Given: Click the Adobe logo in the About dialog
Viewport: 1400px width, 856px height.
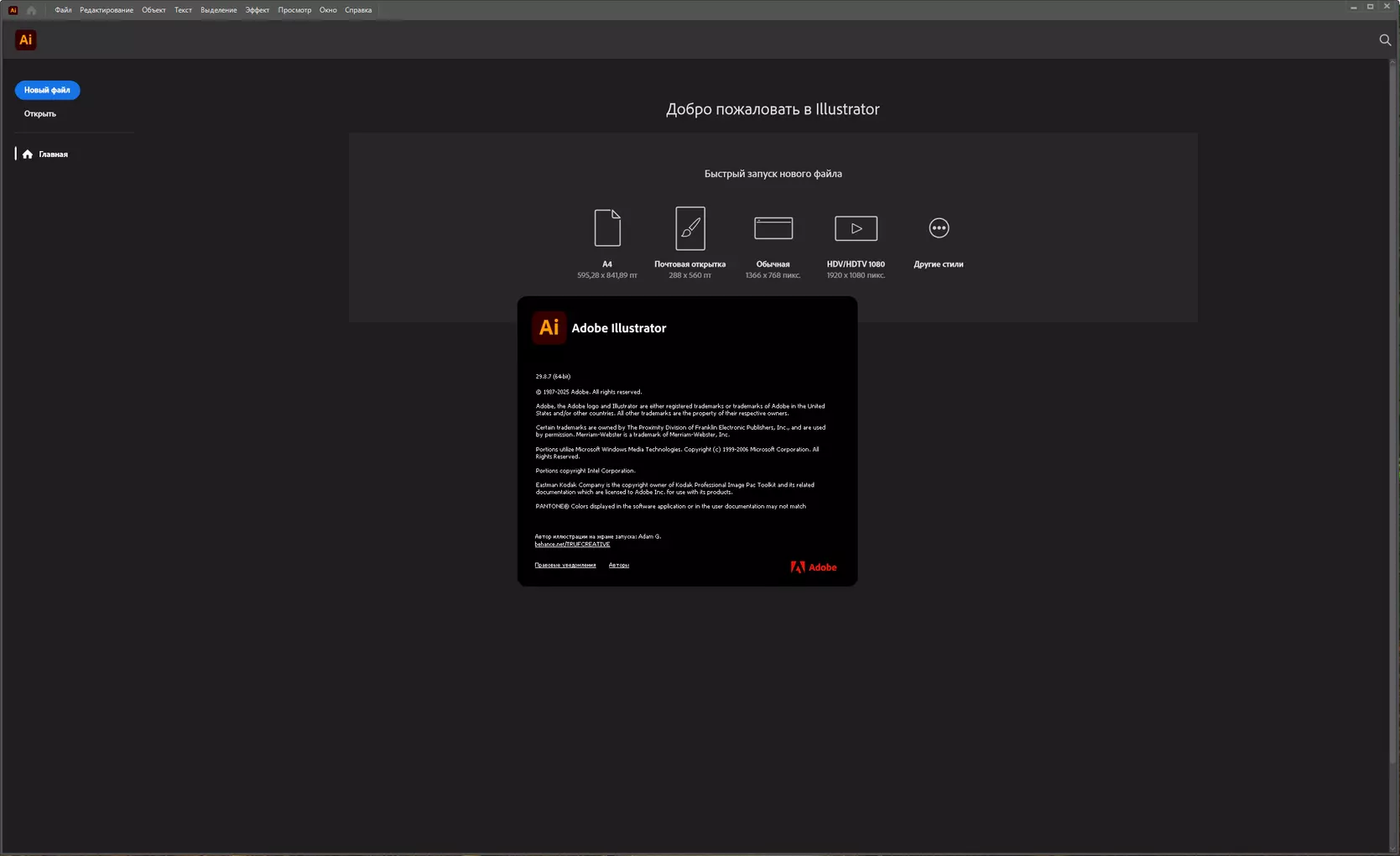Looking at the screenshot, I should coord(814,567).
